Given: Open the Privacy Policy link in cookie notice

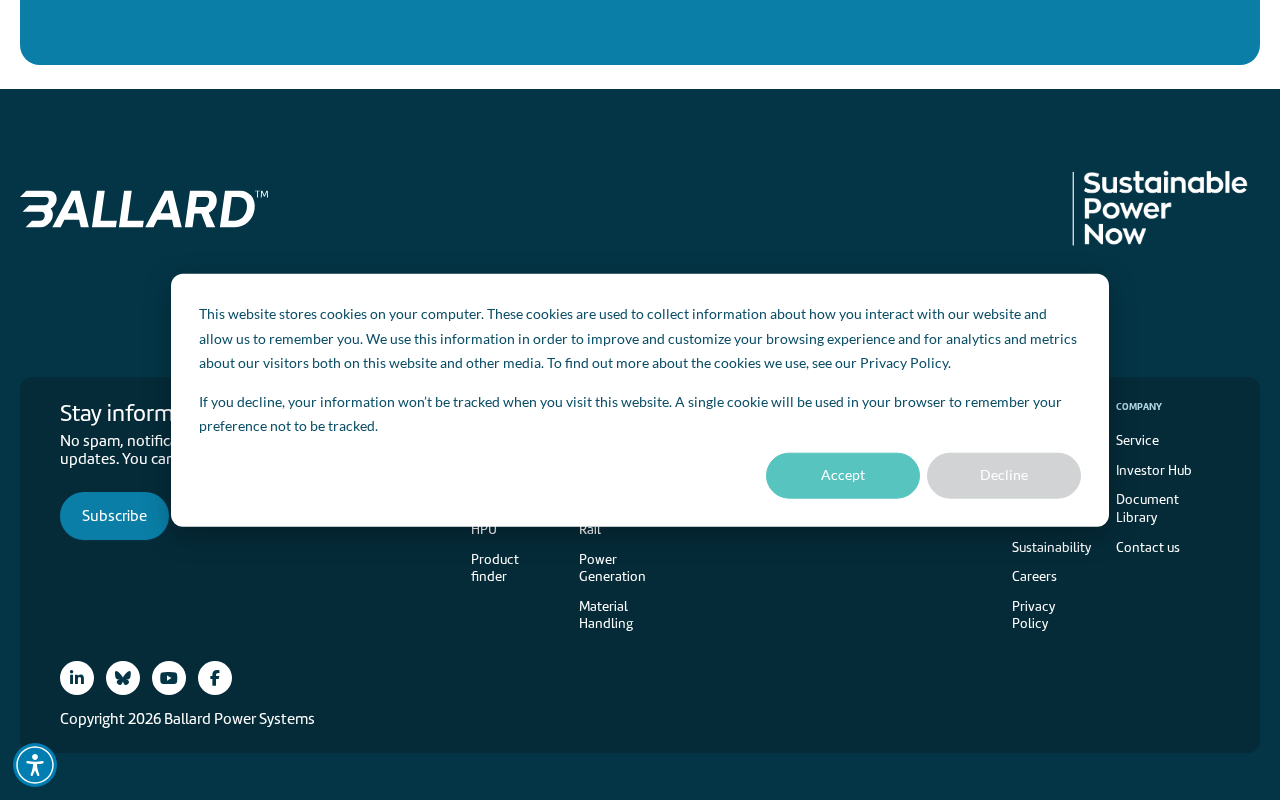Looking at the screenshot, I should coord(904,363).
